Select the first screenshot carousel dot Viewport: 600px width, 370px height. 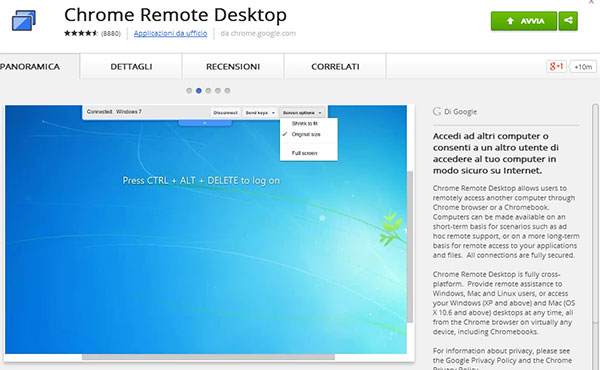(189, 91)
